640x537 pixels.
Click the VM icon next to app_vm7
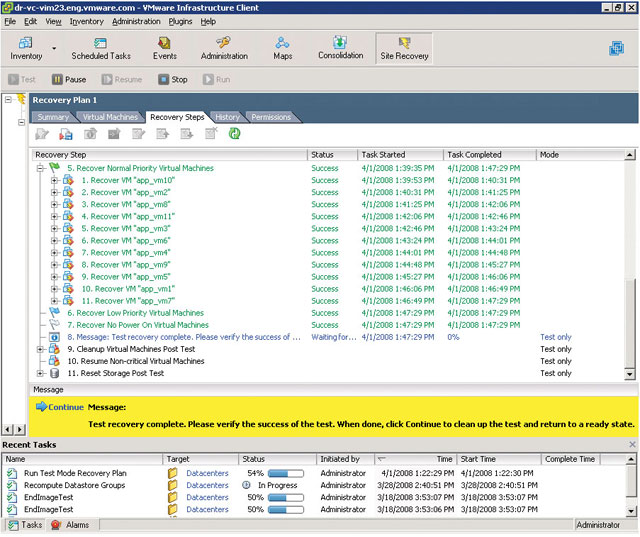(x=68, y=301)
